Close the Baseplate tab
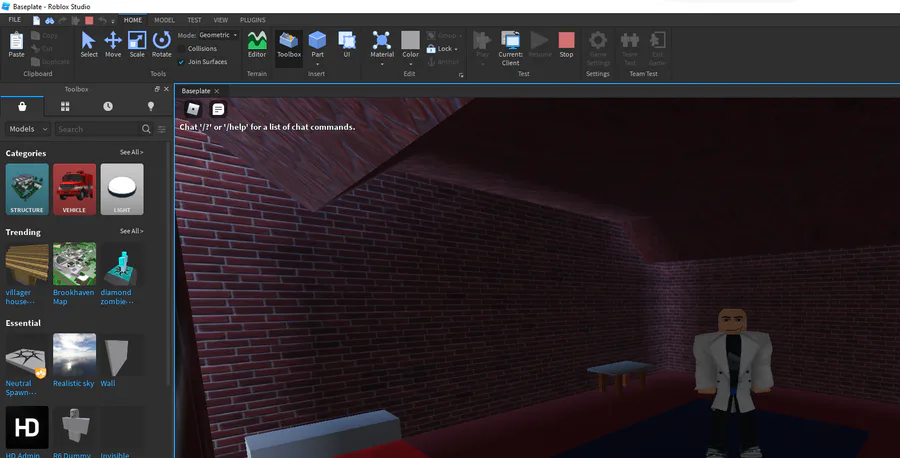Screen dimensions: 900x458 coord(216,91)
